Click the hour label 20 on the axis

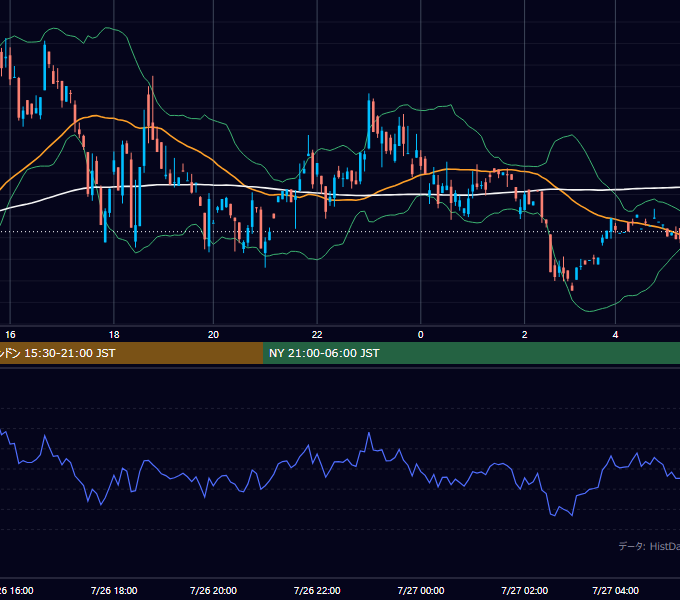213,335
